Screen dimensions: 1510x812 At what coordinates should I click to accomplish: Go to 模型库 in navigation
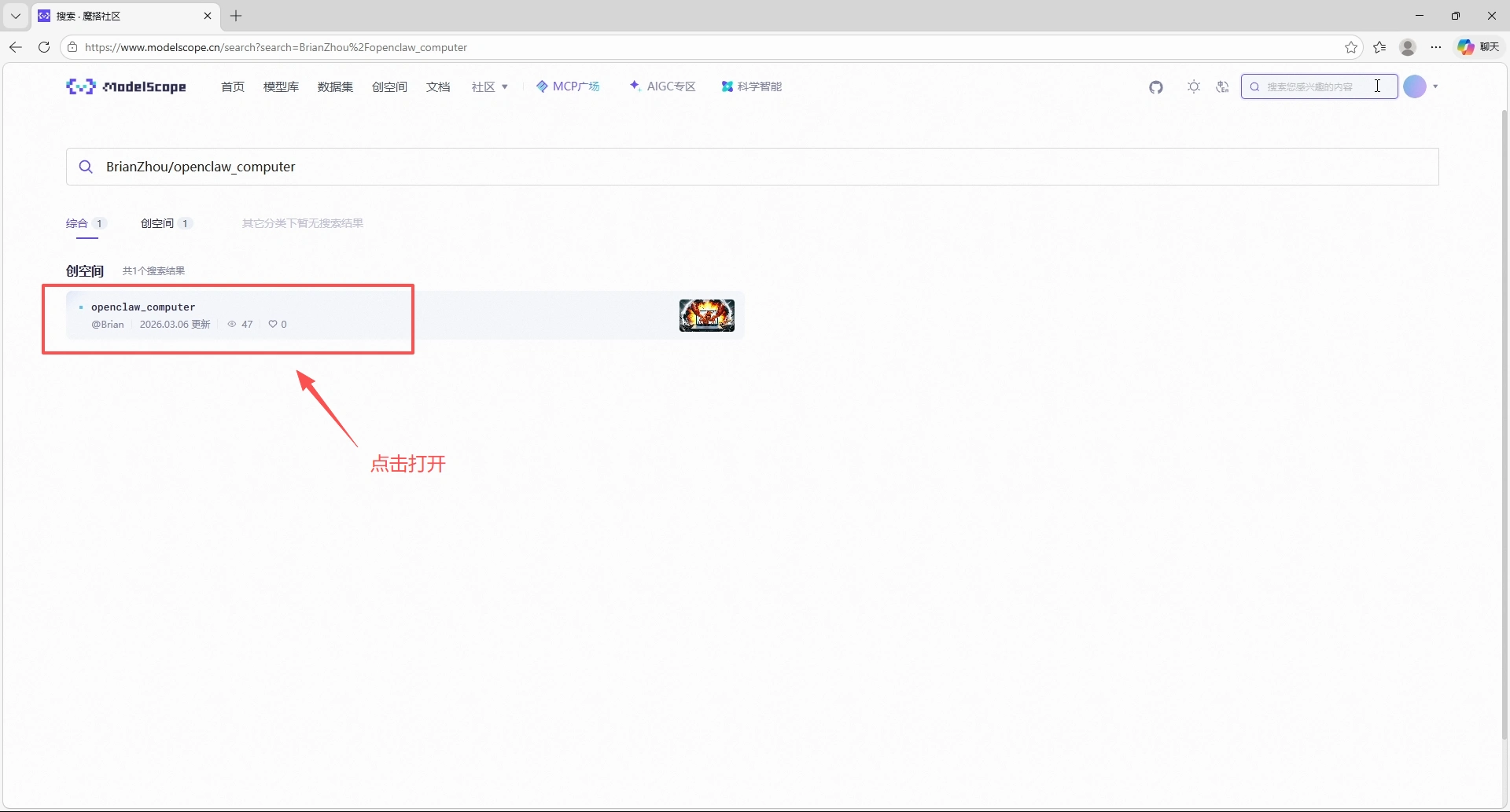click(x=281, y=86)
